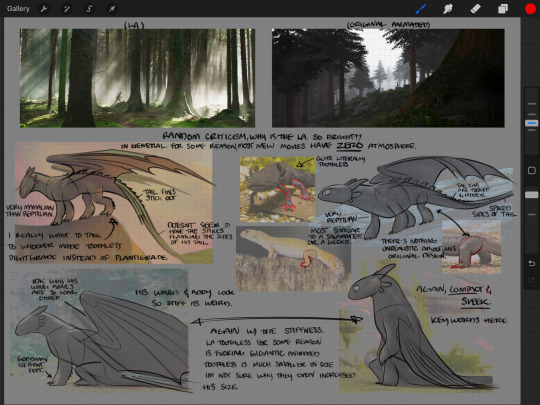The height and width of the screenshot is (405, 540).
Task: Click the dark animated forest reference image
Action: tap(388, 78)
